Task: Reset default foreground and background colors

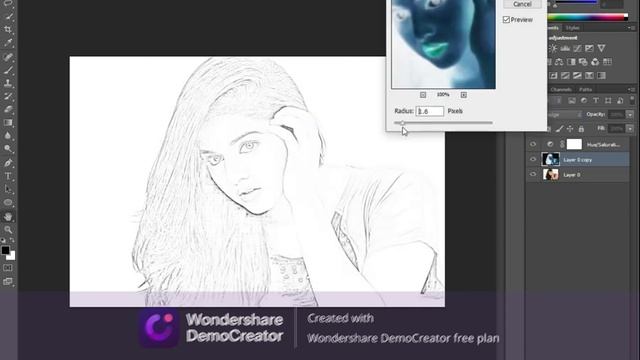Action: click(3, 240)
